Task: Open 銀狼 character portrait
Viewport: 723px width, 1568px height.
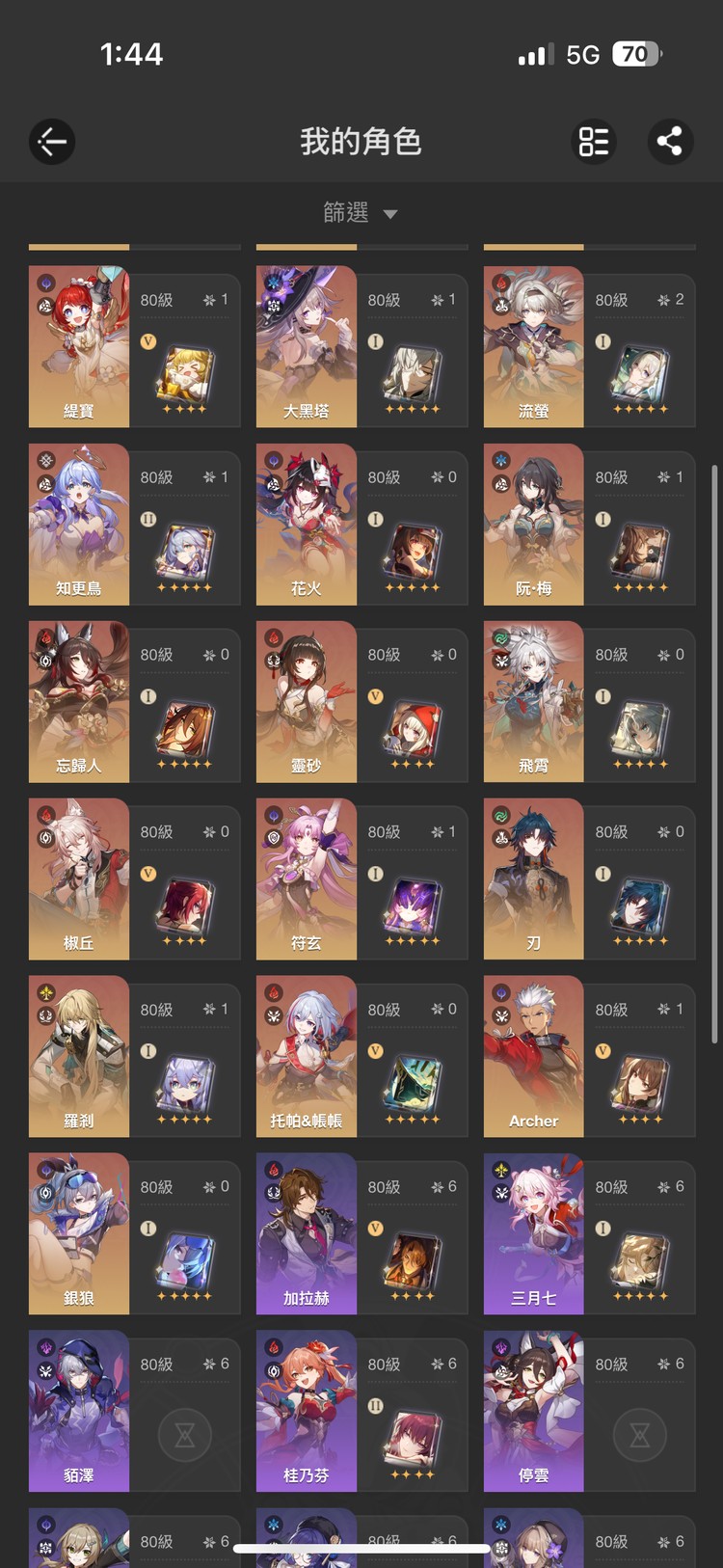Action: pos(79,1233)
